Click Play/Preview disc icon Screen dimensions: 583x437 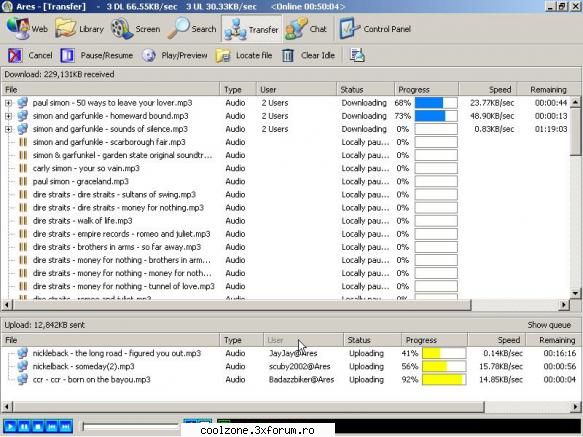click(x=149, y=55)
